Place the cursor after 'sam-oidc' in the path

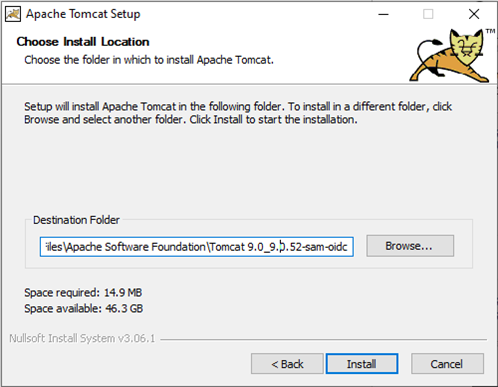point(349,247)
